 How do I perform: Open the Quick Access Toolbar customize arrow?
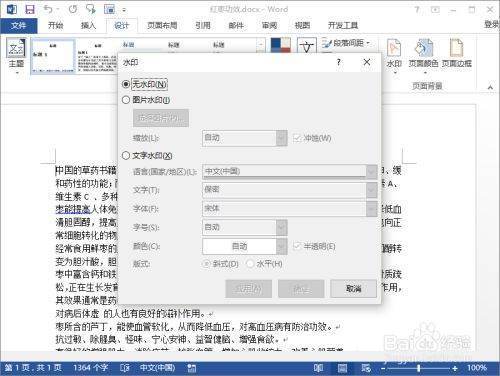124,10
